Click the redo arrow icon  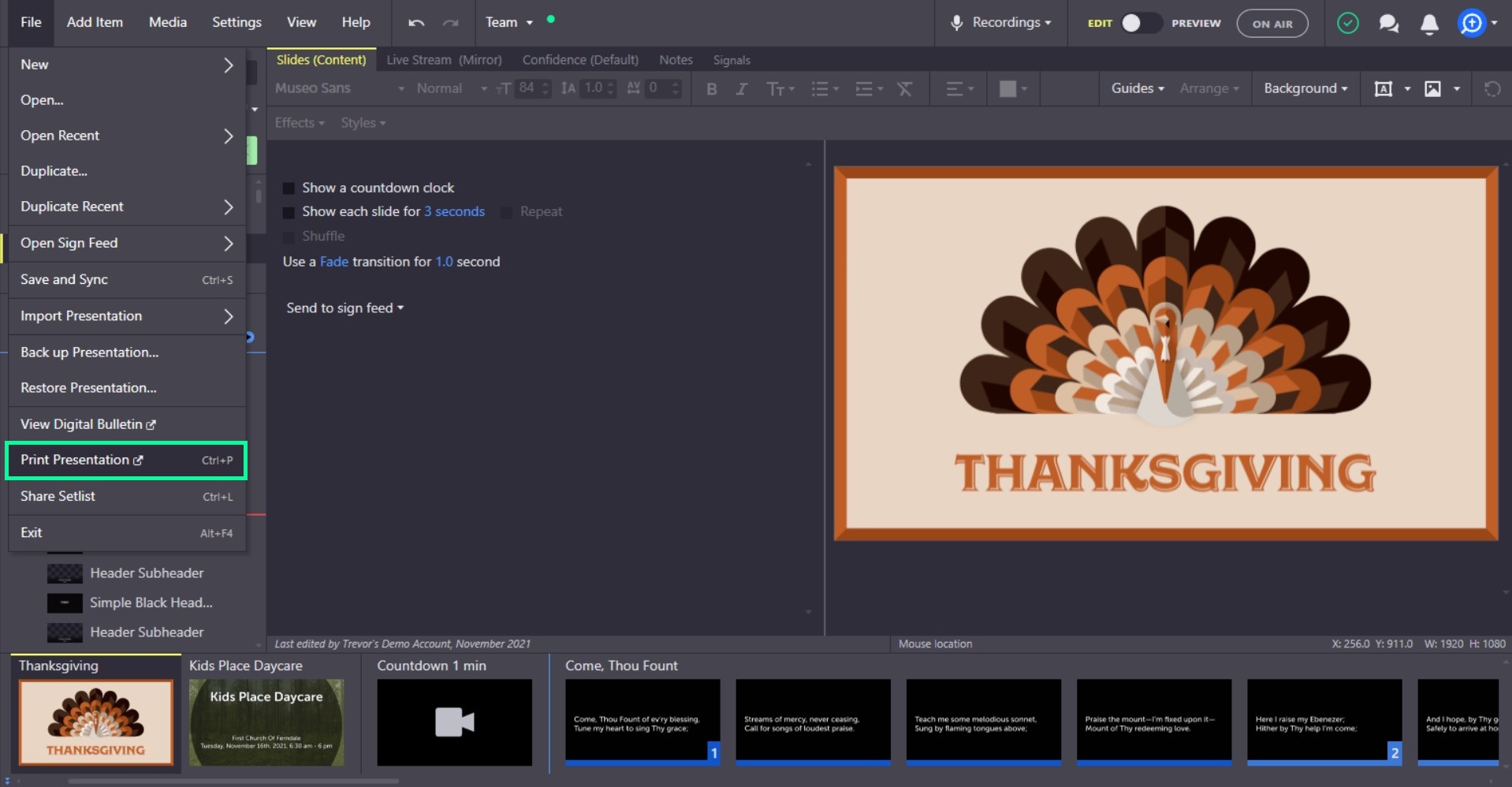(x=450, y=23)
